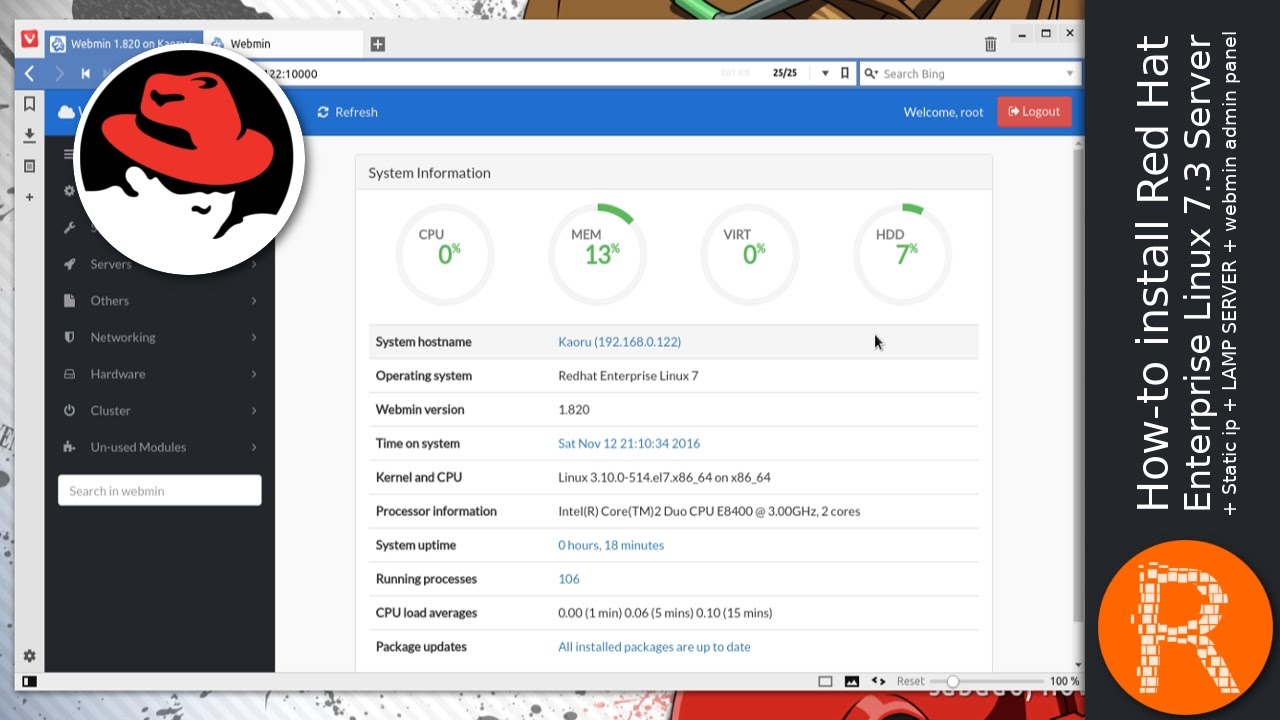
Task: Bookmark this page from address bar
Action: 845,73
